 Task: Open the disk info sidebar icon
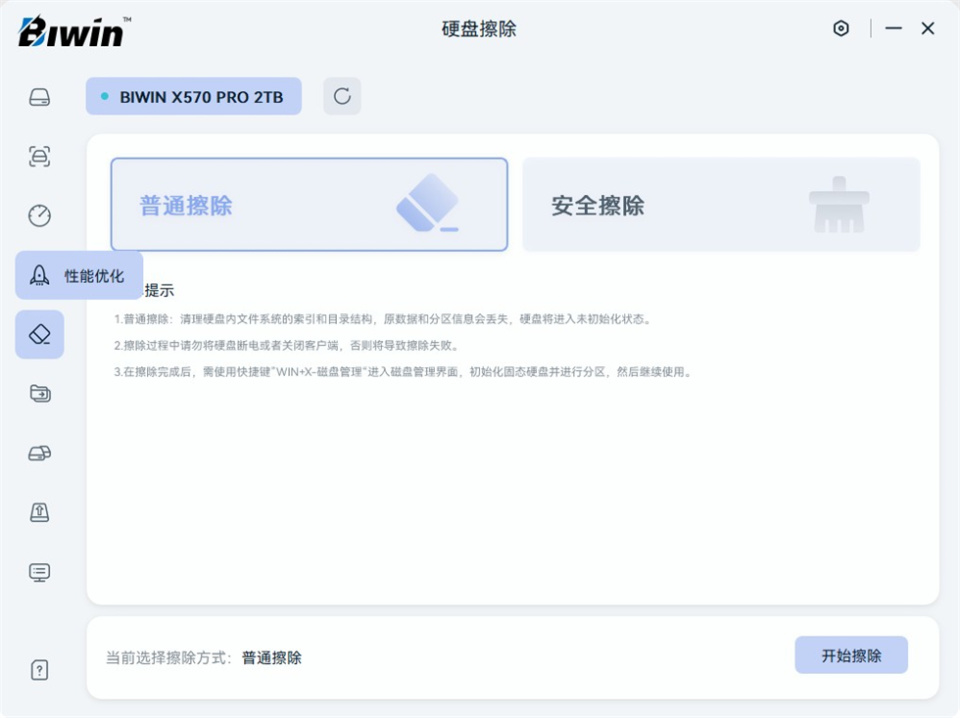click(40, 97)
